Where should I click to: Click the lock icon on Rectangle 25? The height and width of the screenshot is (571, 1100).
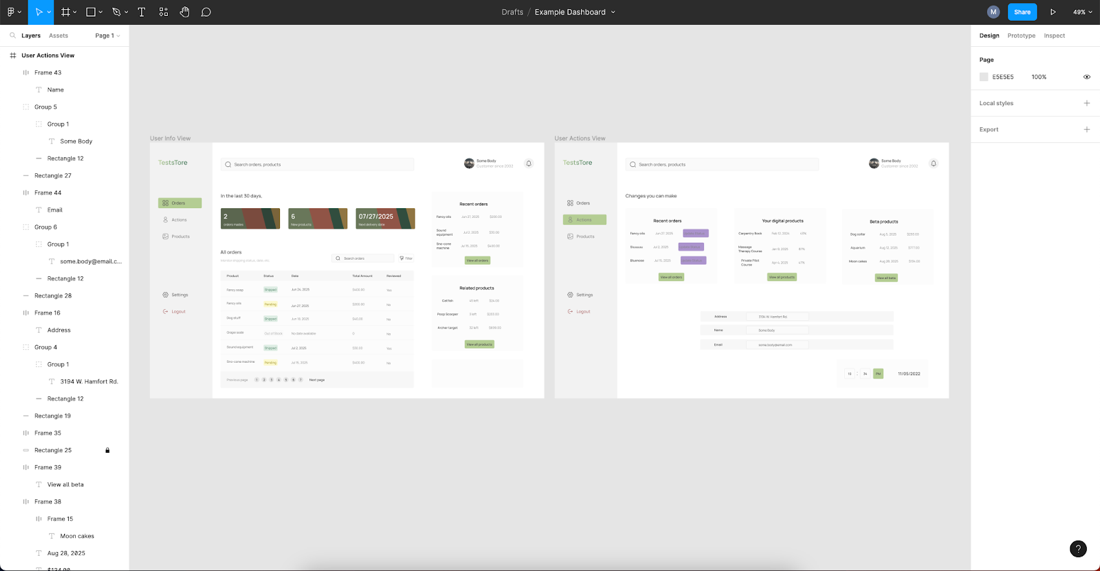pos(107,450)
